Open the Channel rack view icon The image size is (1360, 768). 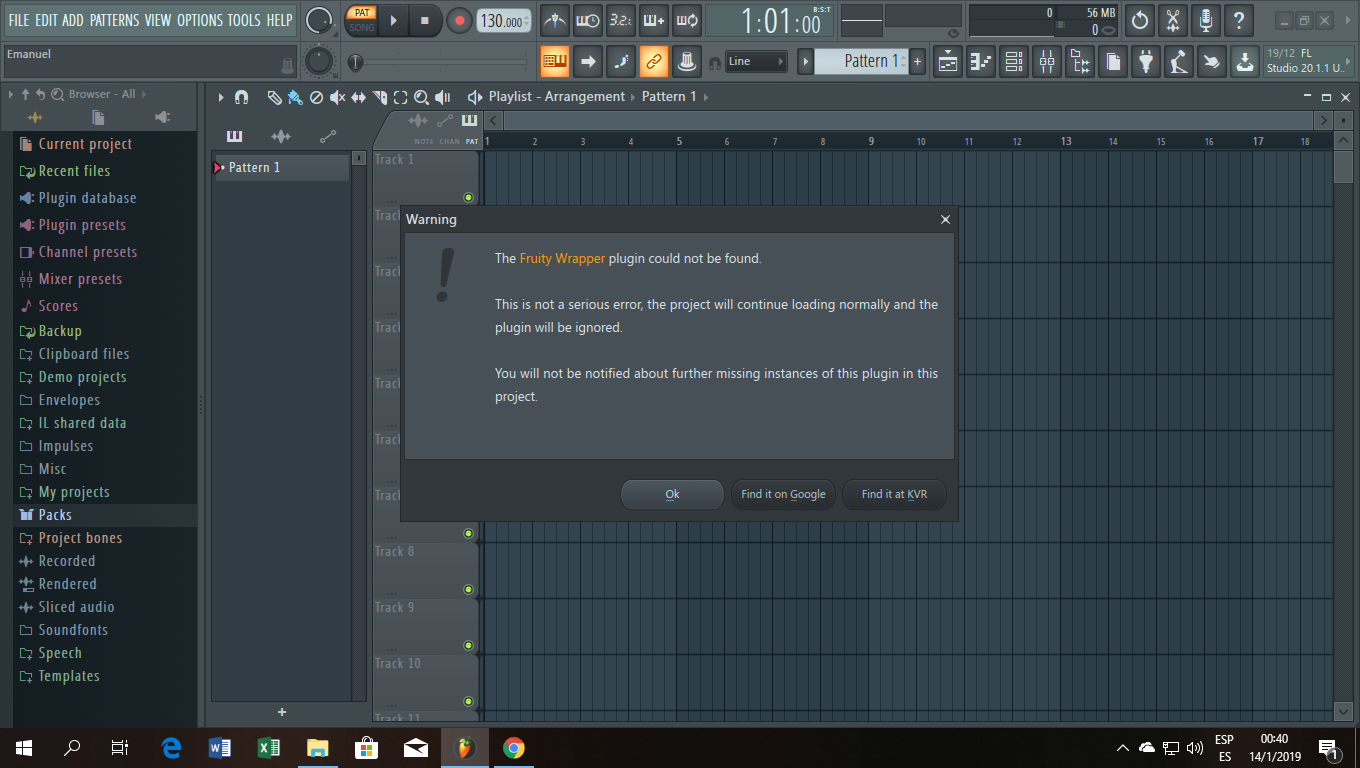pyautogui.click(x=1014, y=61)
